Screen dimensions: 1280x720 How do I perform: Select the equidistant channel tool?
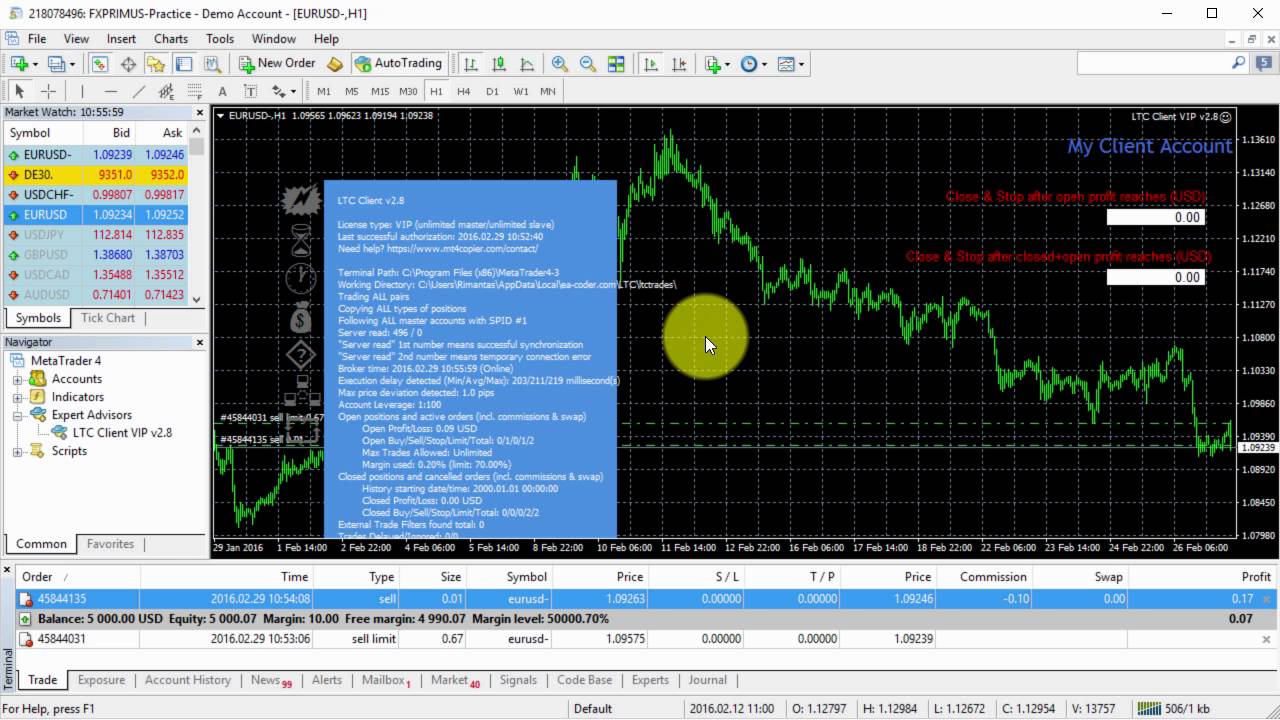166,91
